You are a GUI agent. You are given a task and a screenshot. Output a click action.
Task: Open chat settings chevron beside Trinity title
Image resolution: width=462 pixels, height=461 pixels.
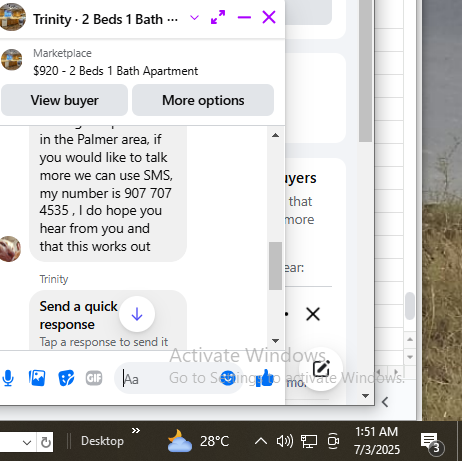[194, 18]
